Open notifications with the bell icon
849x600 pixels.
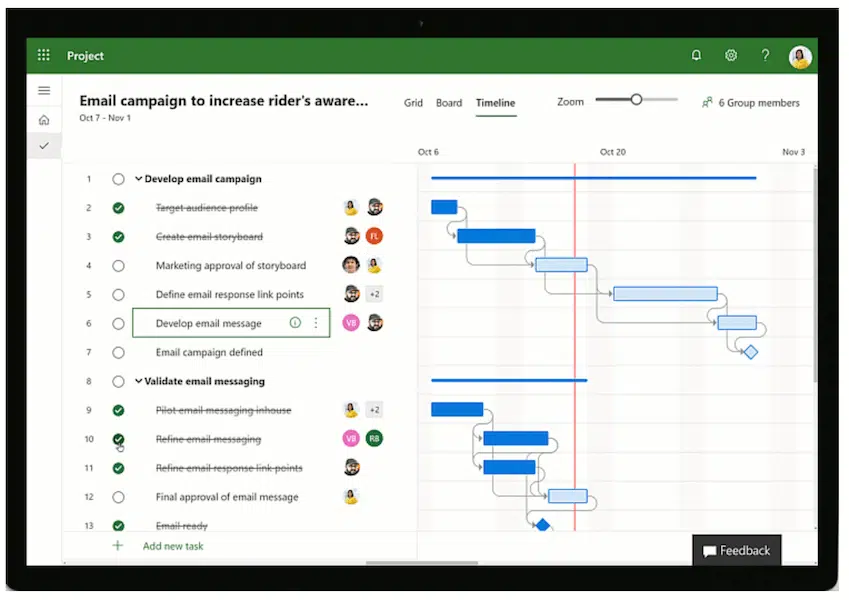click(696, 55)
